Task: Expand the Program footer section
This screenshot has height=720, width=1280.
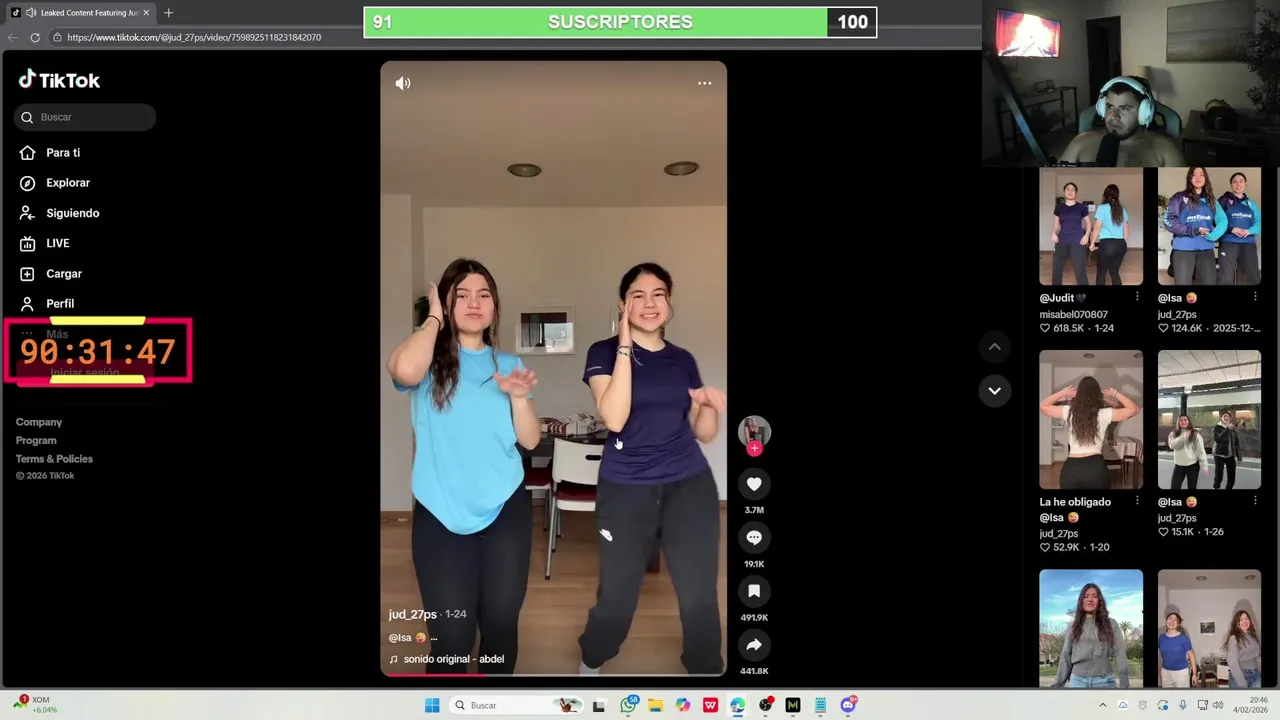Action: [x=36, y=440]
